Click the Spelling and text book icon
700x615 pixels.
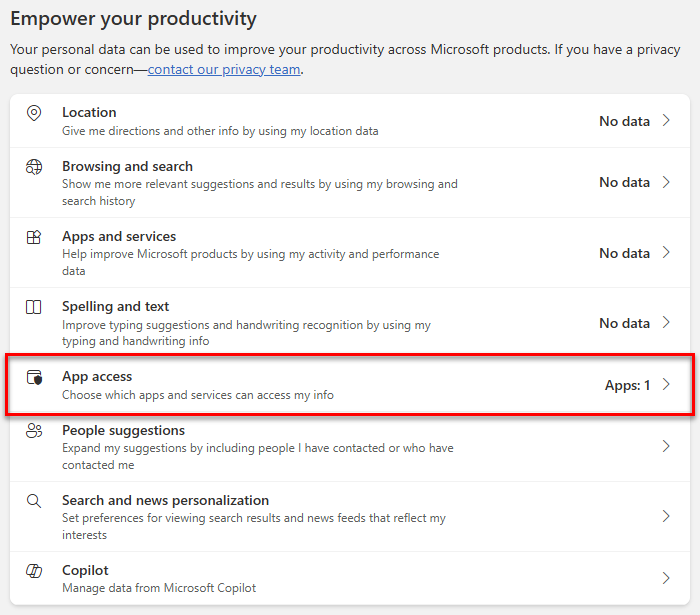[x=34, y=307]
